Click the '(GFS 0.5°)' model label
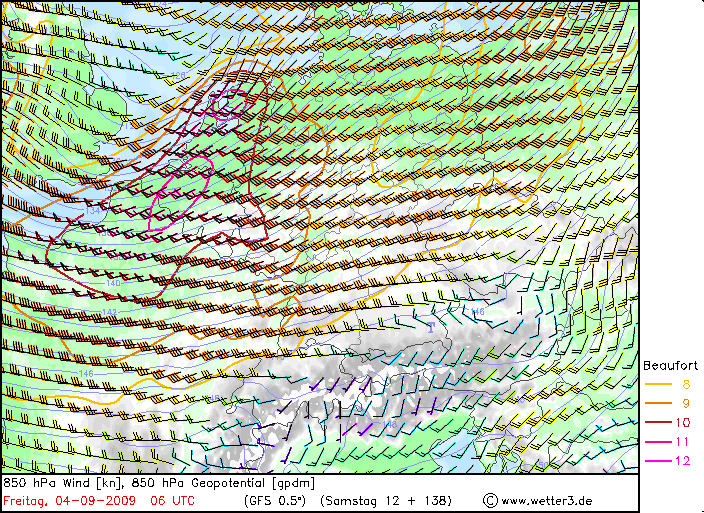The width and height of the screenshot is (704, 513). (x=275, y=500)
